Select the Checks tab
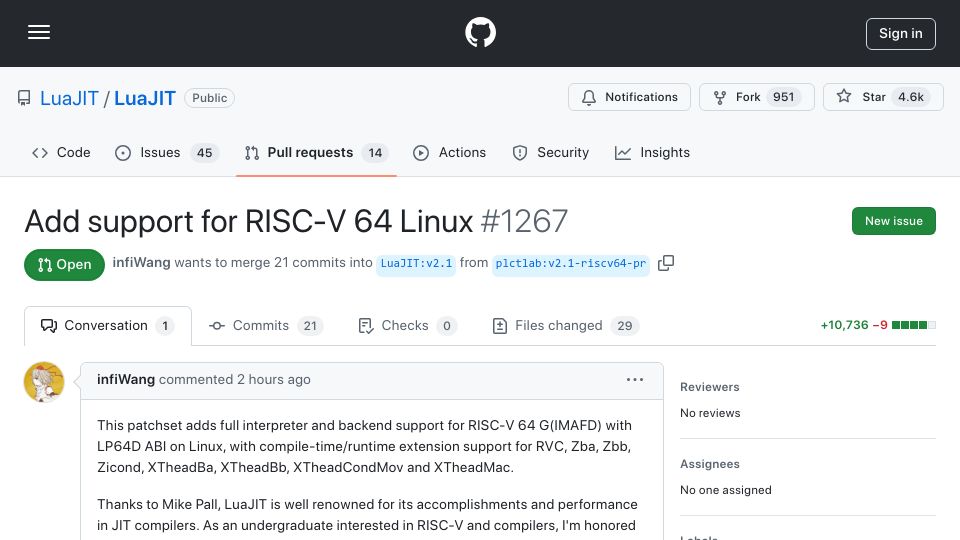 click(x=407, y=326)
